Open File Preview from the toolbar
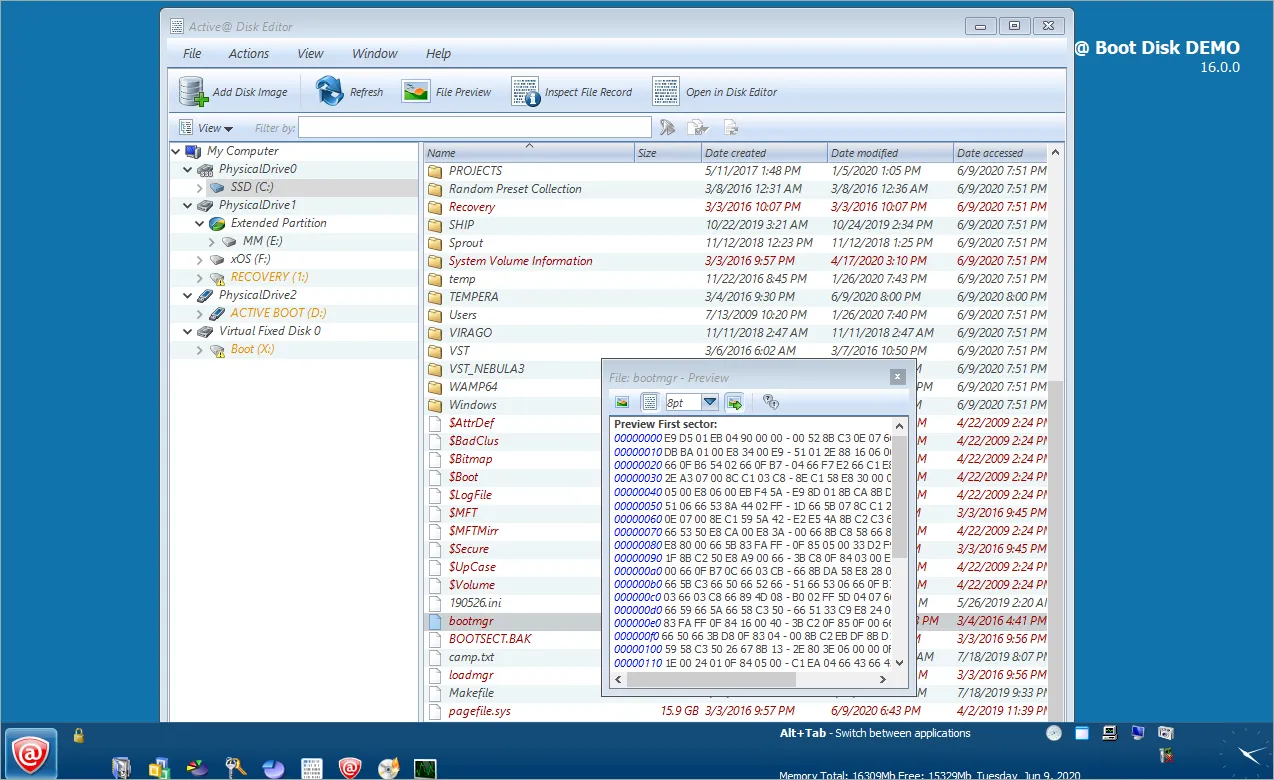1274x780 pixels. pos(416,92)
